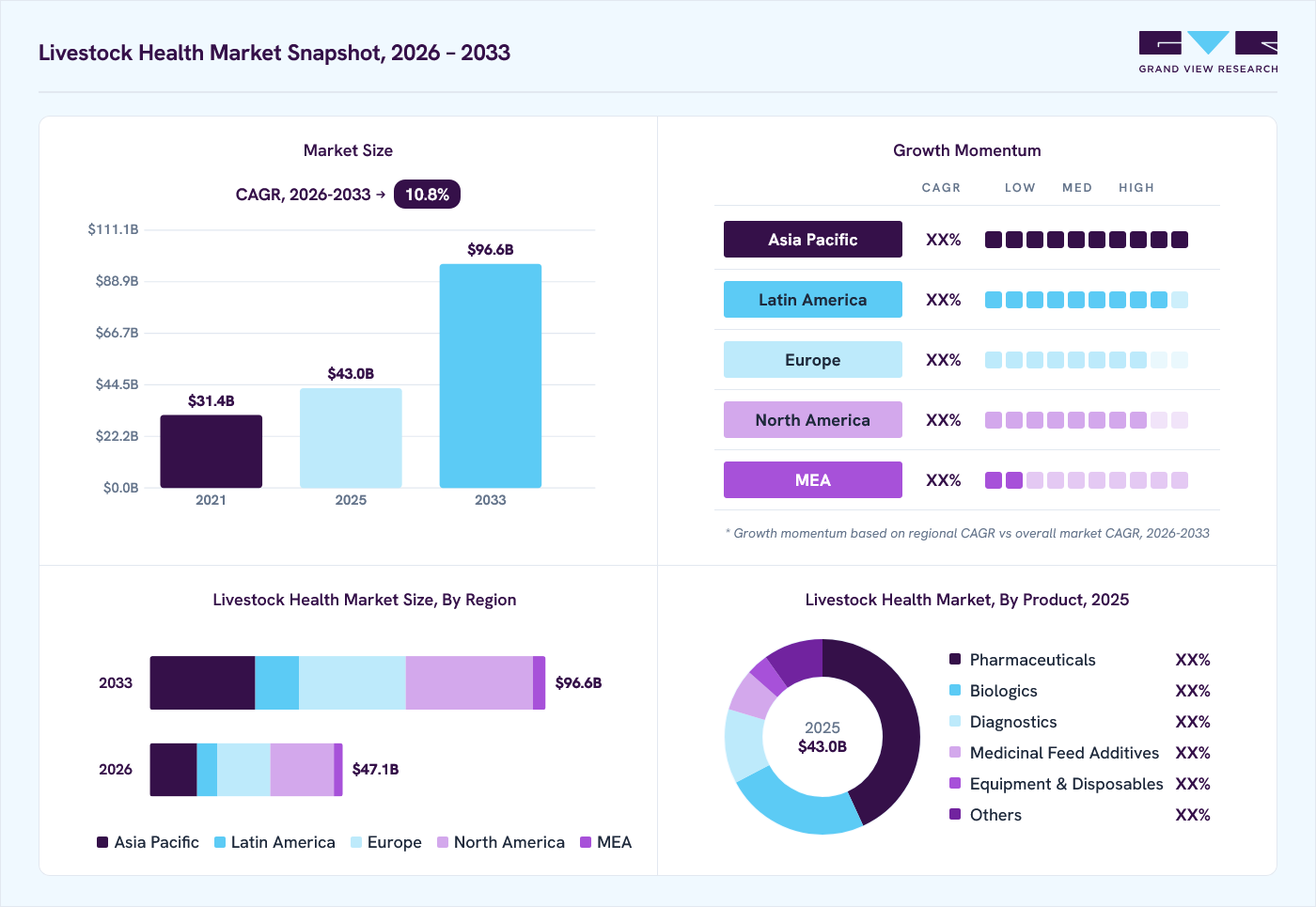The image size is (1316, 907).
Task: Click the Asia Pacific swatch in region legend
Action: pos(102,842)
